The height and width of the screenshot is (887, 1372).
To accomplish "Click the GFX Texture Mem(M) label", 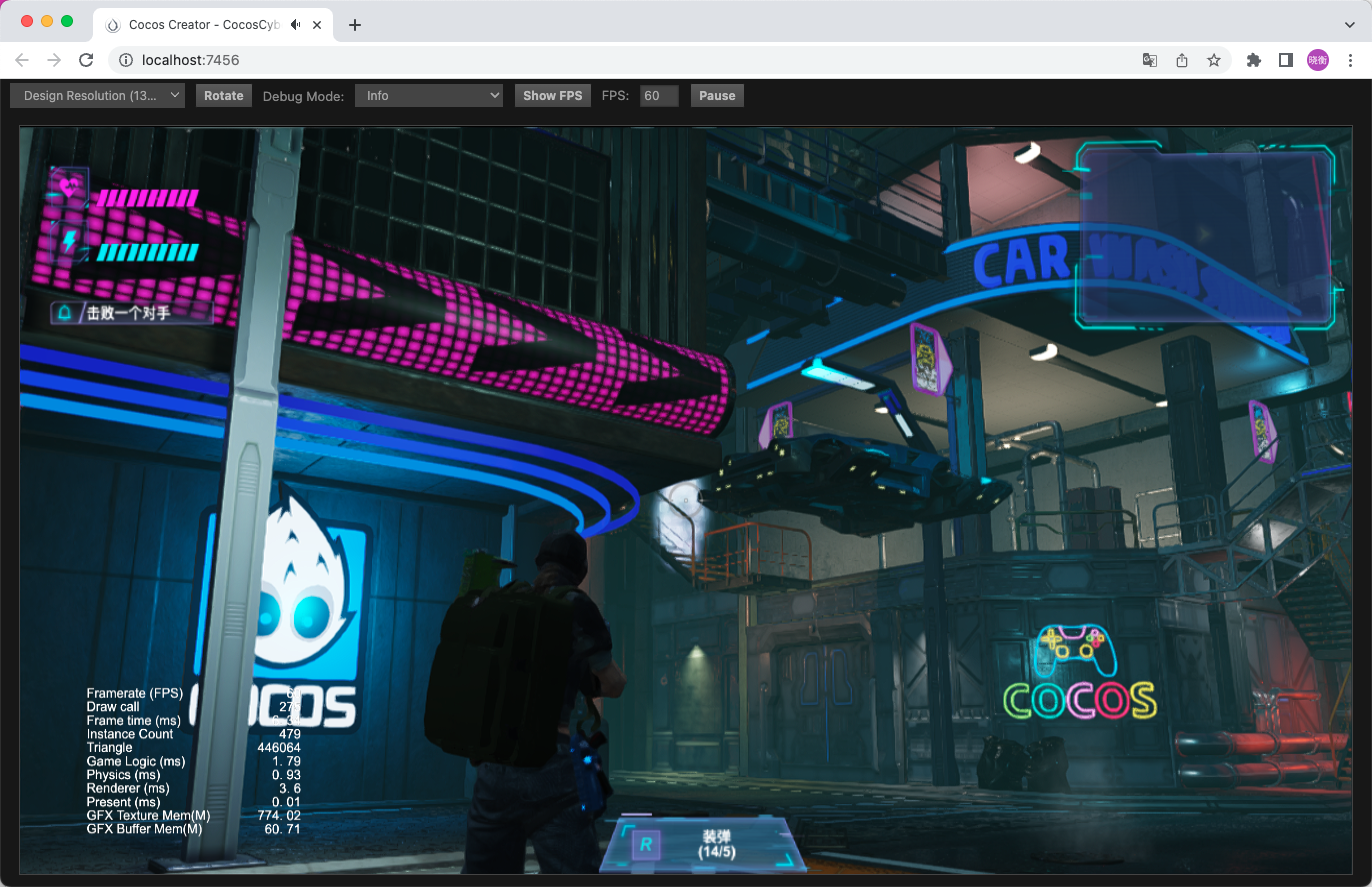I will 148,816.
